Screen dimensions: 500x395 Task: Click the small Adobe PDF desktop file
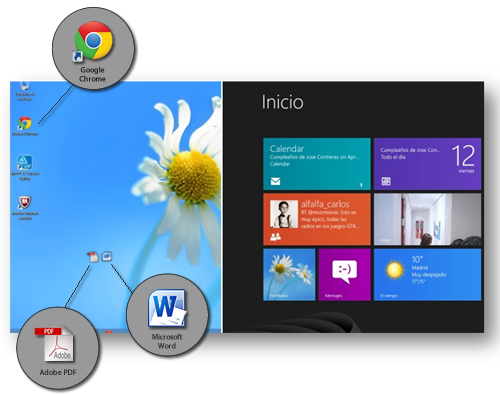pos(93,257)
